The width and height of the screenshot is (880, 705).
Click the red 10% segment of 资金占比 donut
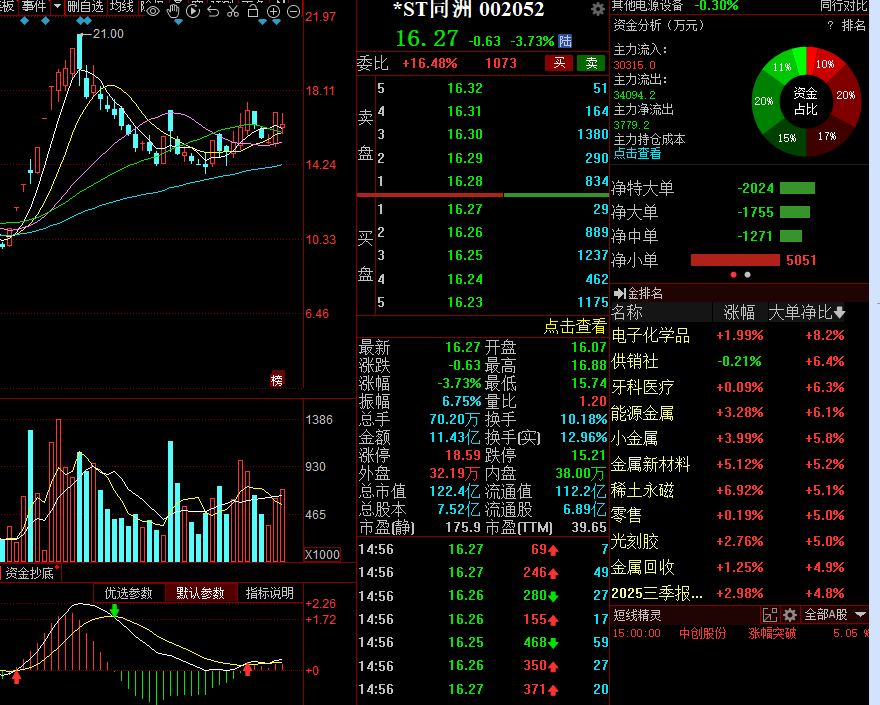(x=824, y=64)
